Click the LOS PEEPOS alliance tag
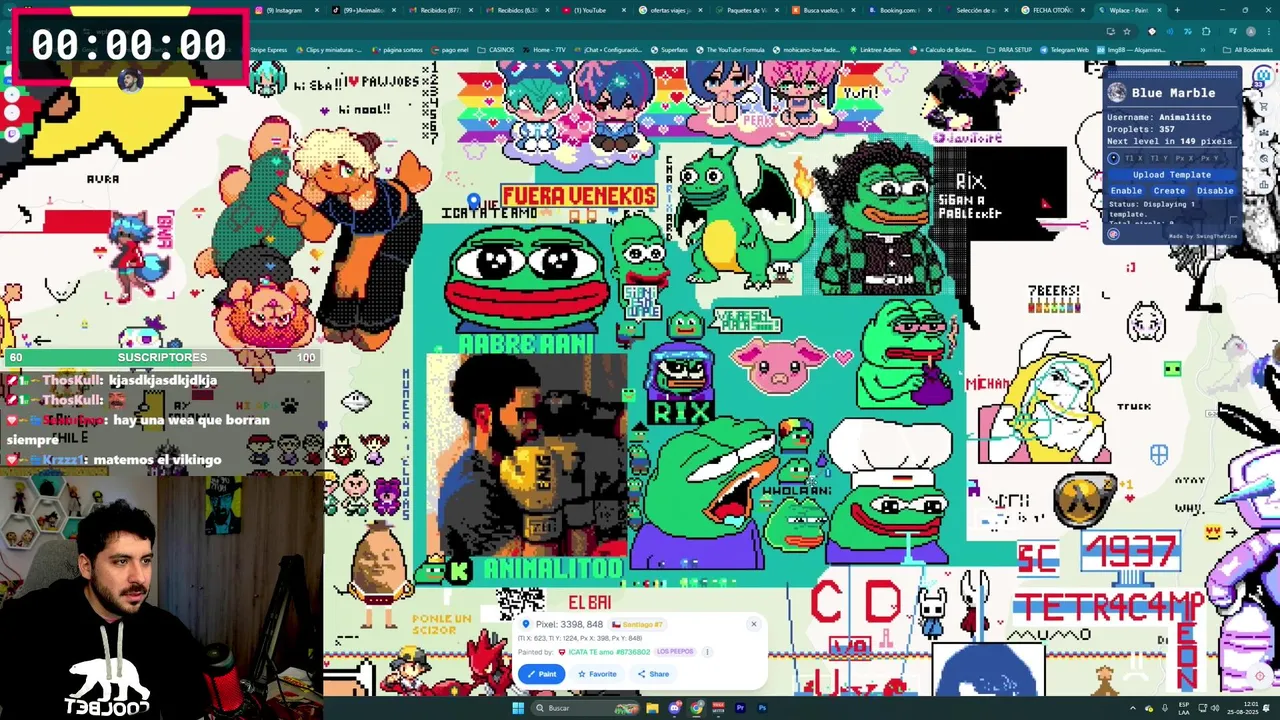 point(675,651)
